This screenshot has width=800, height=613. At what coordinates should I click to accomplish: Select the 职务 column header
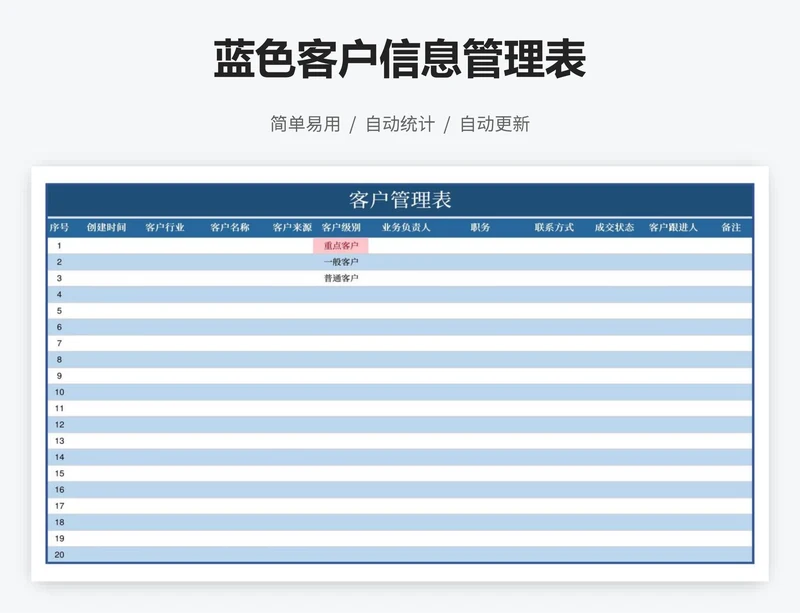click(480, 227)
